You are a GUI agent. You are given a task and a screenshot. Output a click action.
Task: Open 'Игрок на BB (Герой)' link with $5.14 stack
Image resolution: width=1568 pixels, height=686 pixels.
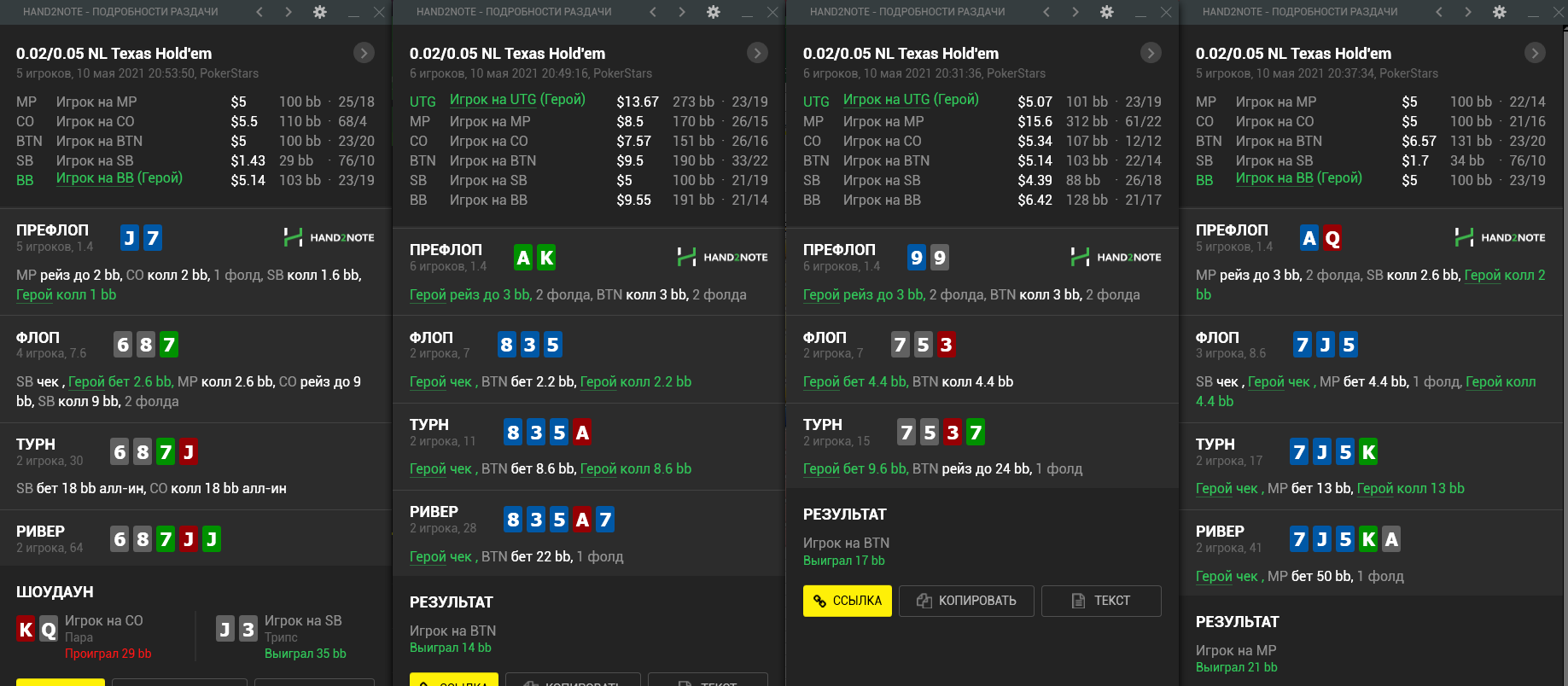coord(119,178)
